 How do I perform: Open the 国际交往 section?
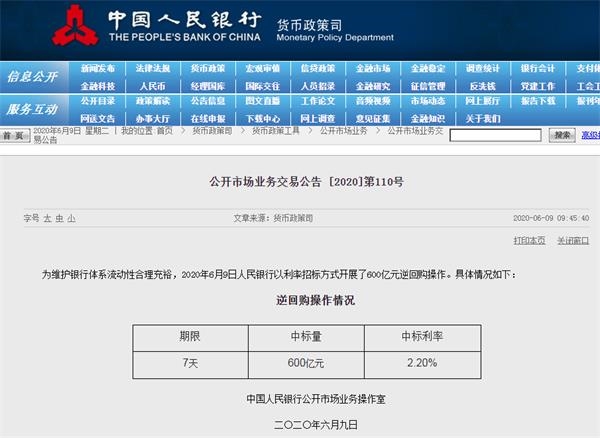(262, 86)
